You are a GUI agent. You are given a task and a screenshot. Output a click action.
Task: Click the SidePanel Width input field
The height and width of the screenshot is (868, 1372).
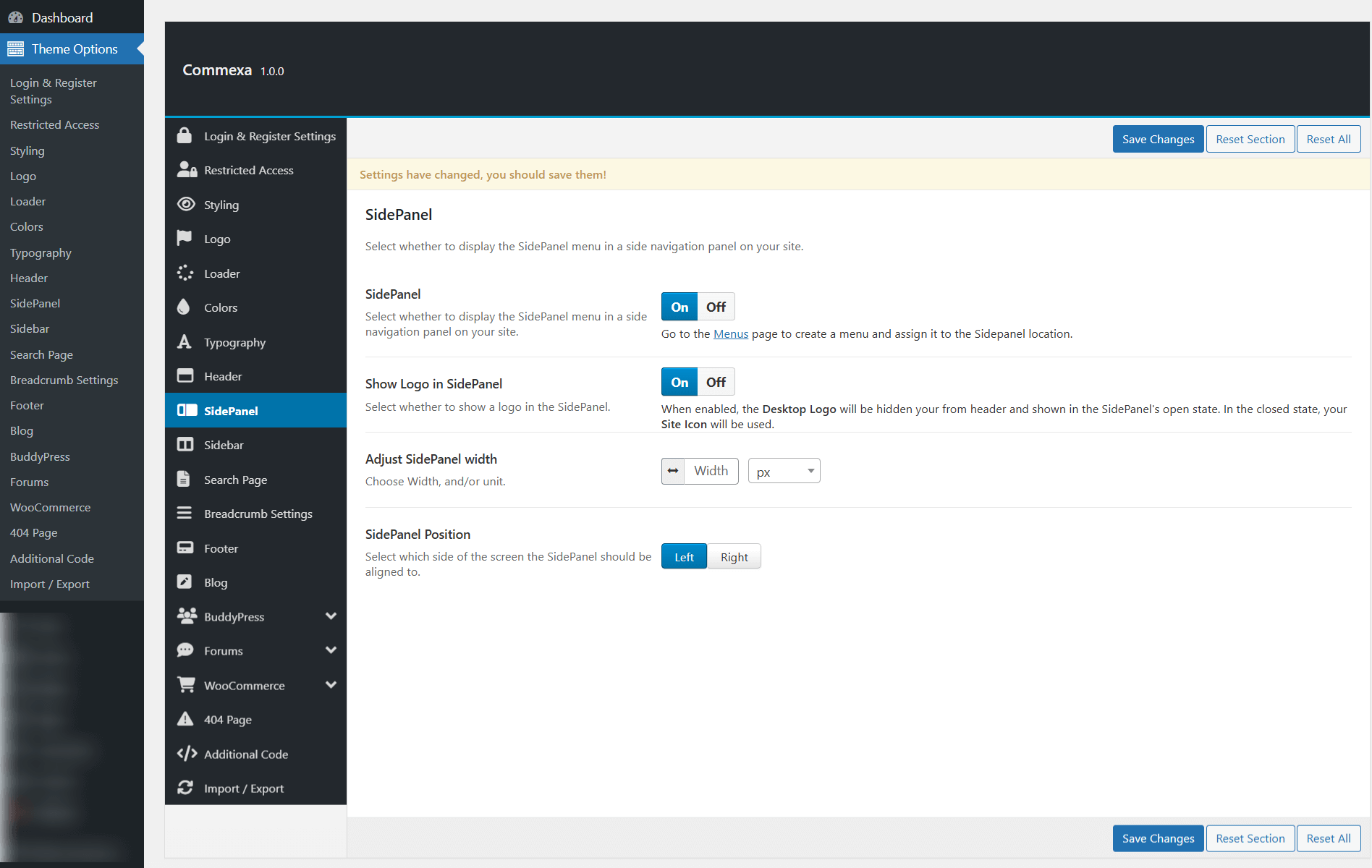(x=711, y=471)
